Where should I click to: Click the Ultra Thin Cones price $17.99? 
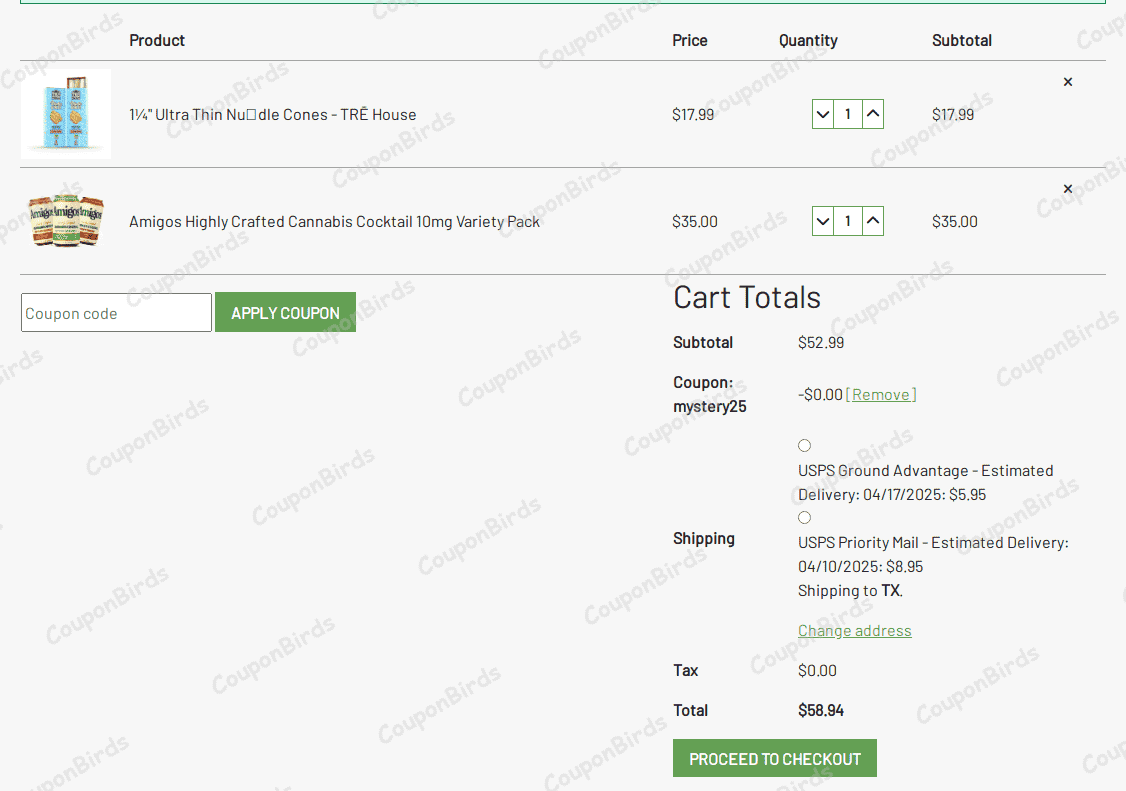point(693,115)
